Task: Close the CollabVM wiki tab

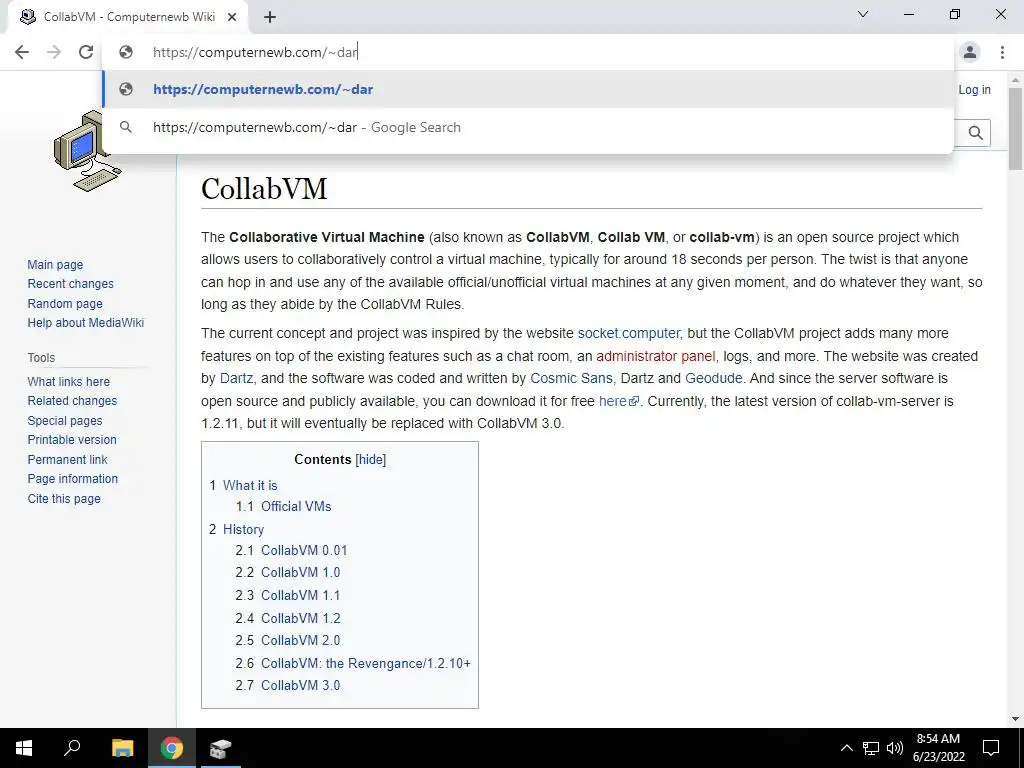Action: [232, 17]
